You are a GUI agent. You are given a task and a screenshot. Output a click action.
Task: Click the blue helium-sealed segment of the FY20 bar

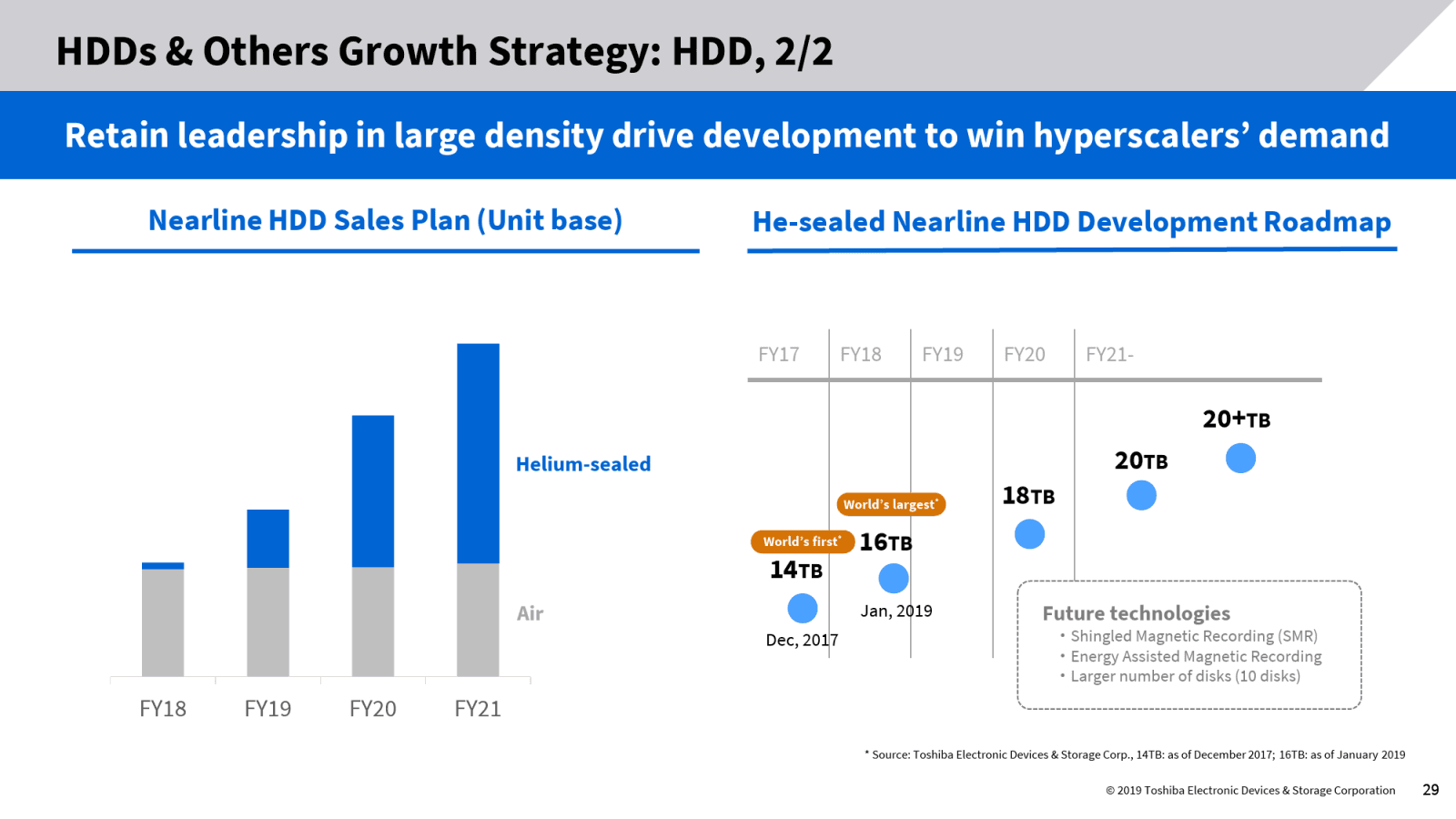click(x=373, y=491)
